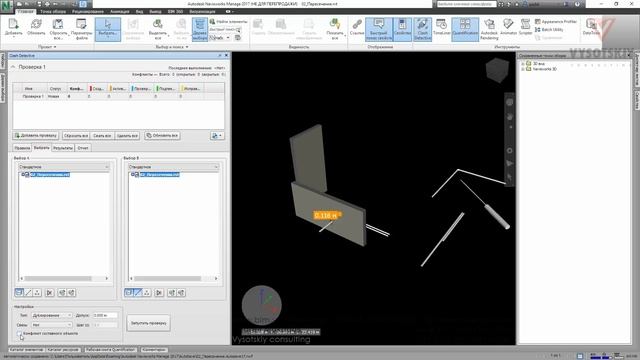Open Параметры файла (File Options)
Screen dimensions: 640x360
click(x=82, y=29)
